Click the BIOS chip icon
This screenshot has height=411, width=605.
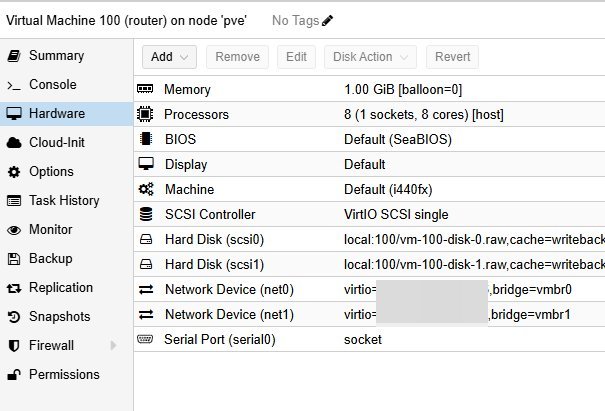(x=146, y=140)
